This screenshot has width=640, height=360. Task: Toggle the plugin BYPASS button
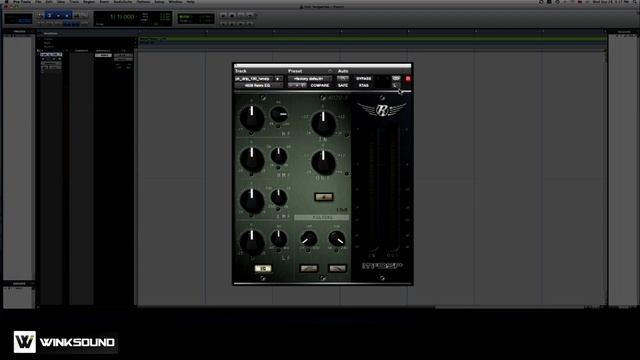click(x=364, y=78)
